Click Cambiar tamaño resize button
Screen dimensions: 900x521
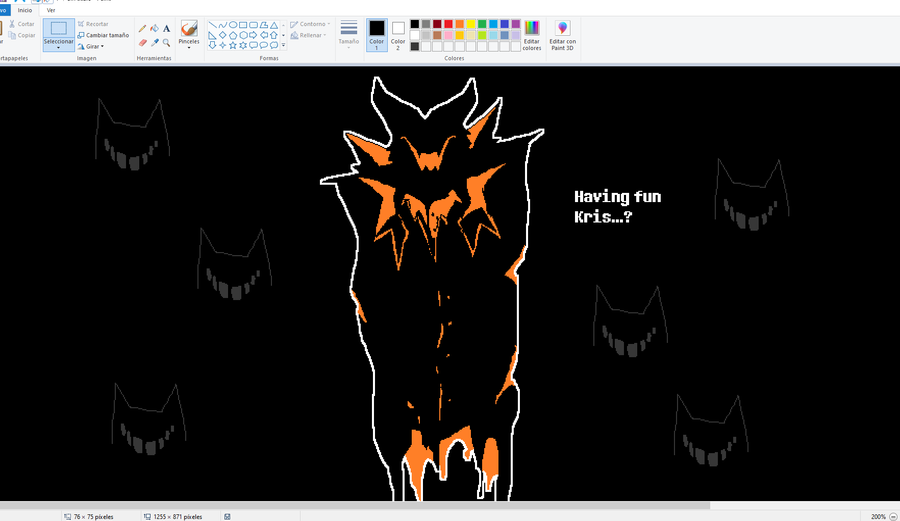(x=103, y=35)
